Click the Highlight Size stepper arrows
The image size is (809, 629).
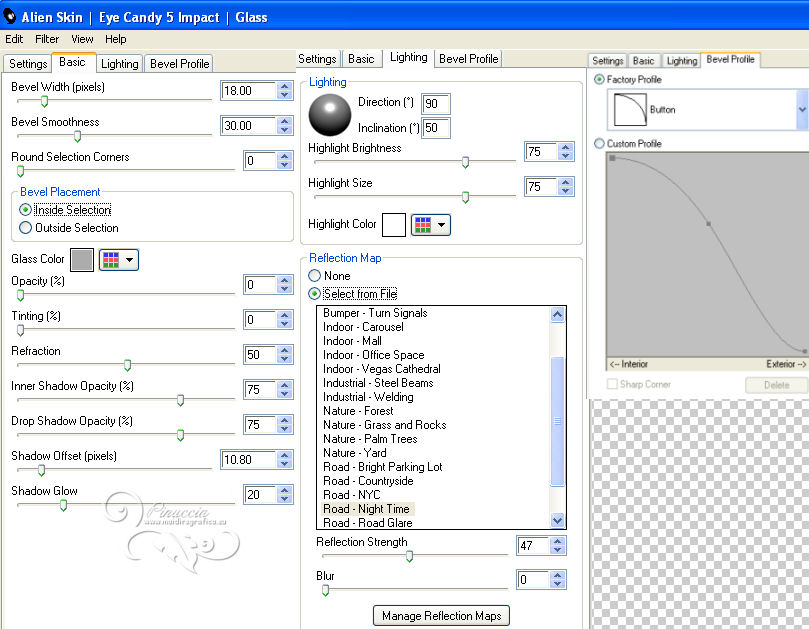coord(565,186)
